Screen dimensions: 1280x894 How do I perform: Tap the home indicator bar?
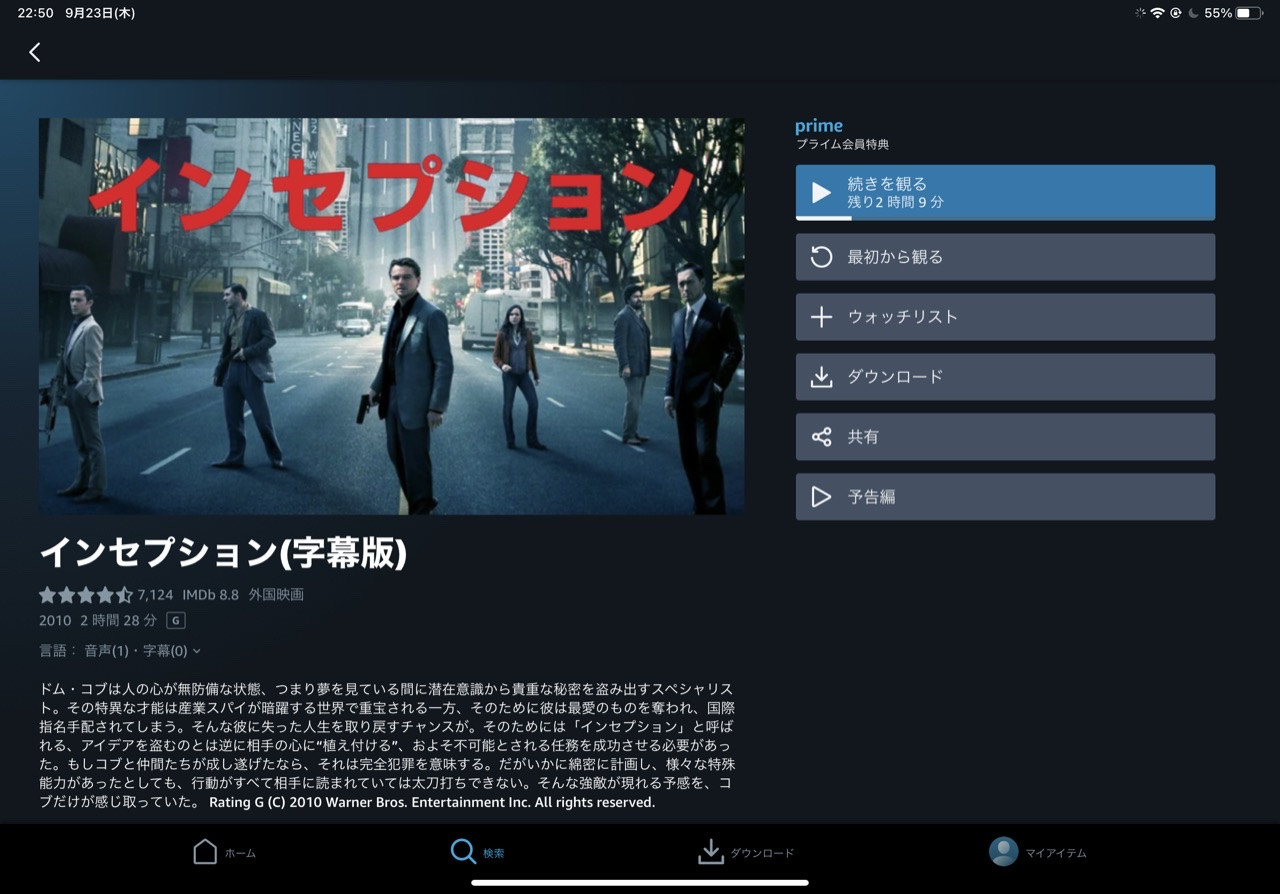point(640,883)
